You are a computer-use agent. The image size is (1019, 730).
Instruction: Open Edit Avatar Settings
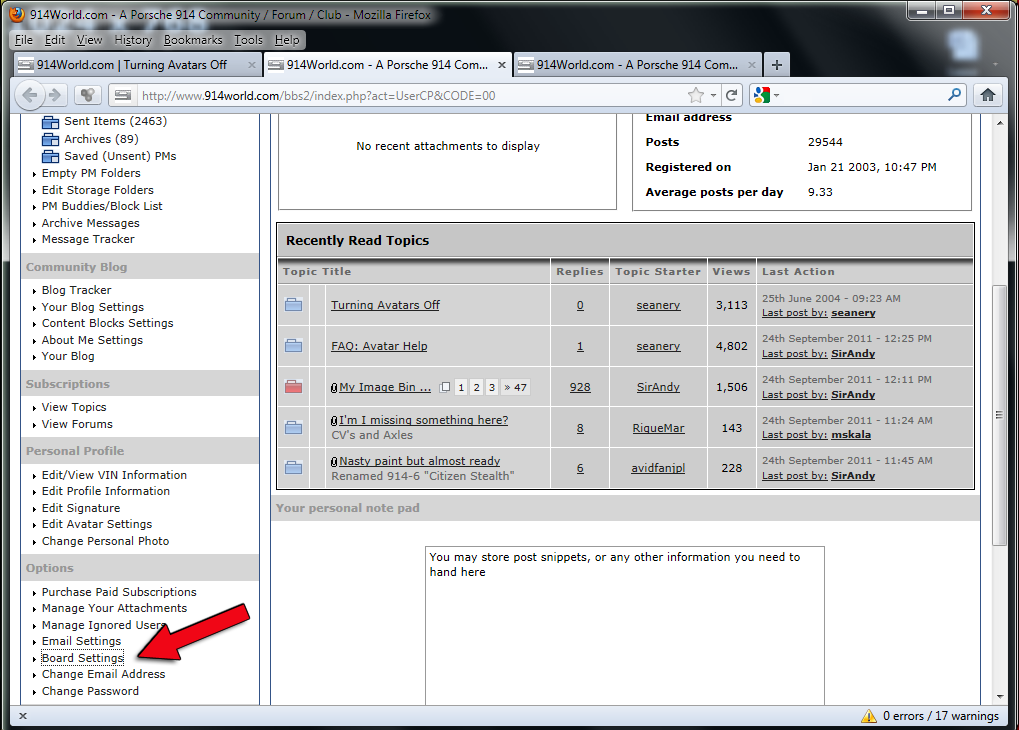(97, 524)
